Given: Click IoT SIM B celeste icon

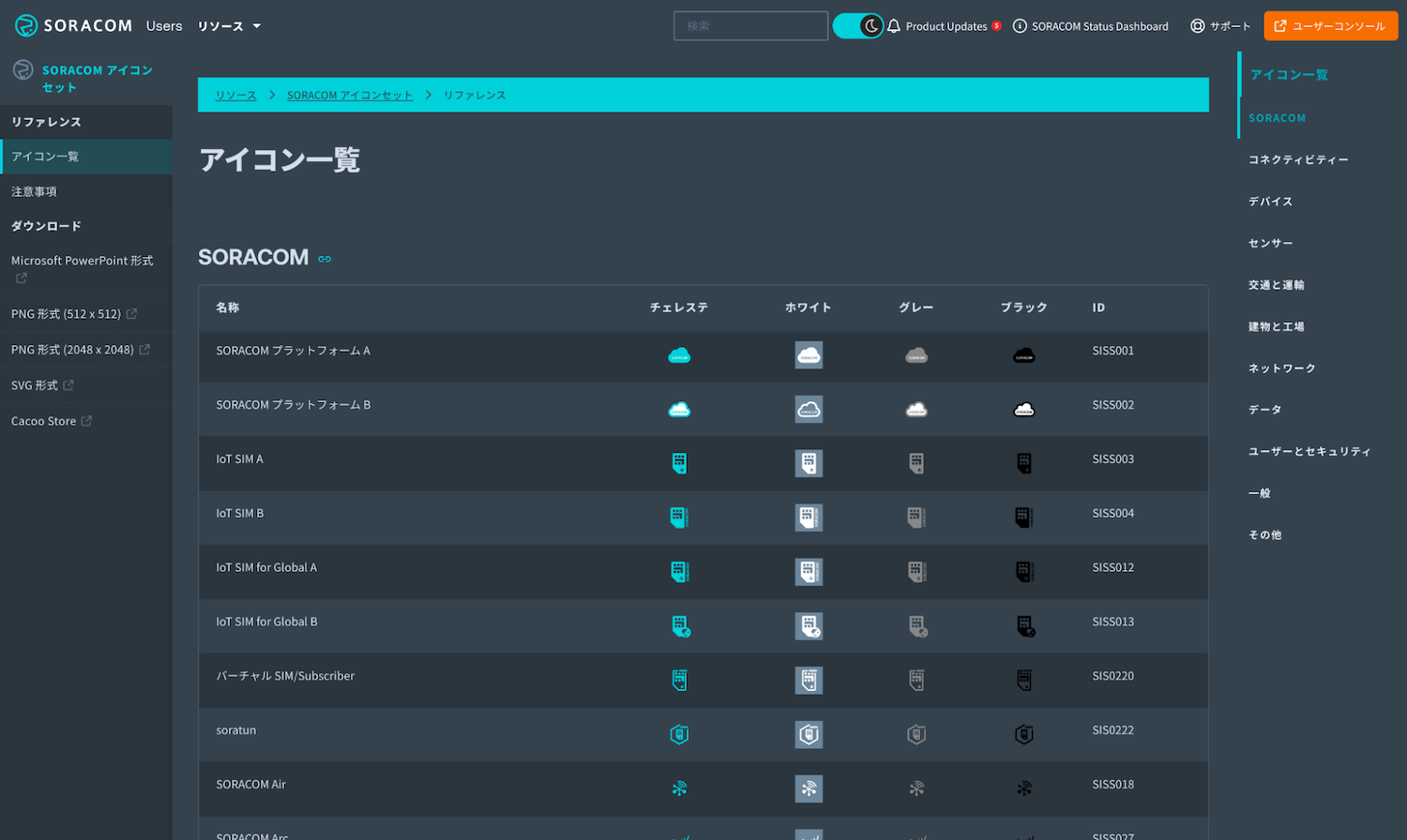Looking at the screenshot, I should click(x=679, y=517).
